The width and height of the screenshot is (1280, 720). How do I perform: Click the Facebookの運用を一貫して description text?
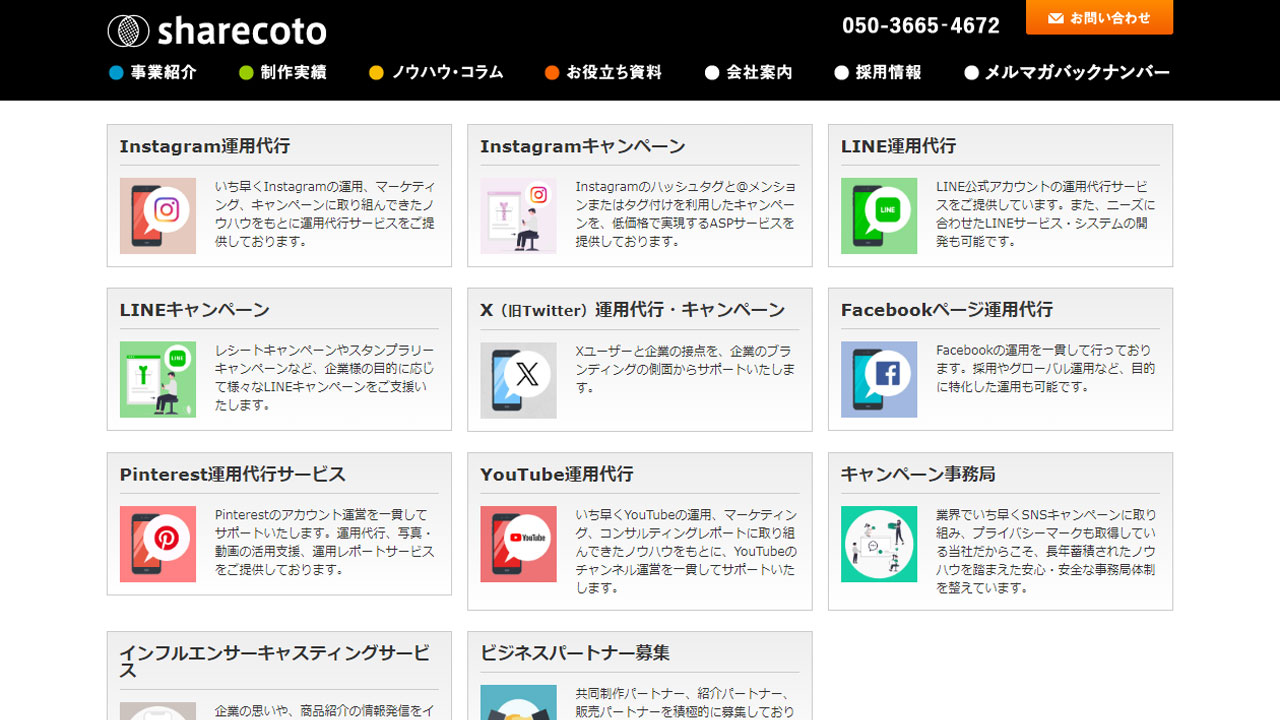tap(1045, 369)
